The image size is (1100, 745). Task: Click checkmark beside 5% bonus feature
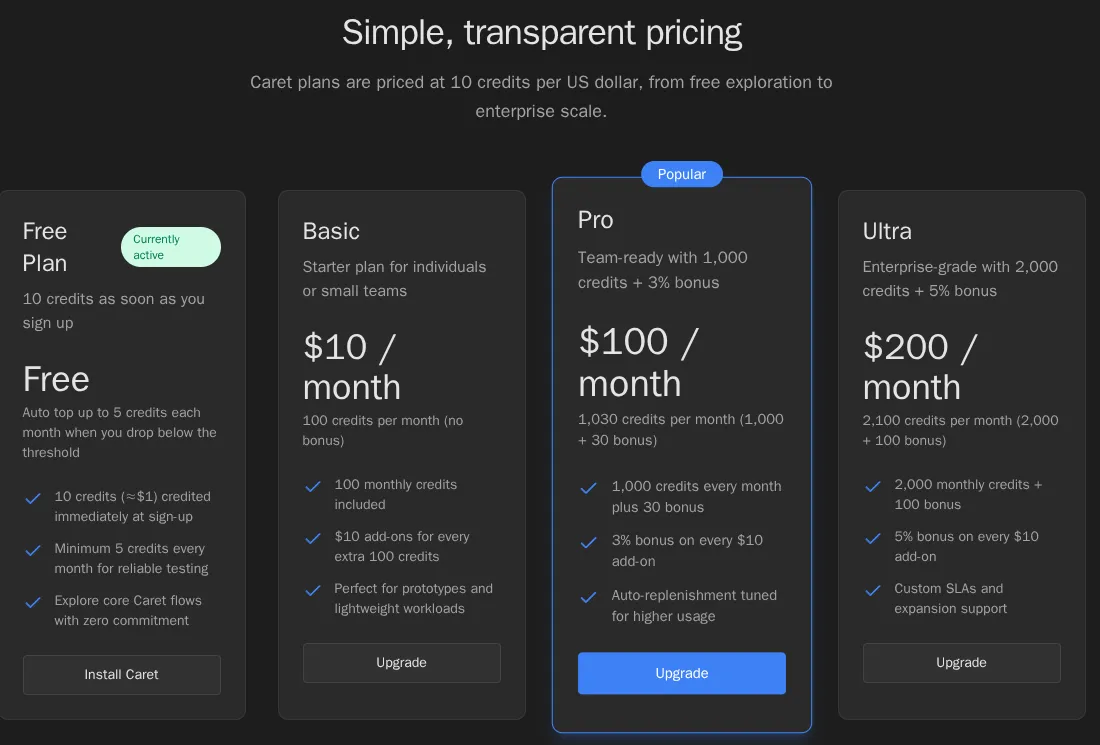873,538
